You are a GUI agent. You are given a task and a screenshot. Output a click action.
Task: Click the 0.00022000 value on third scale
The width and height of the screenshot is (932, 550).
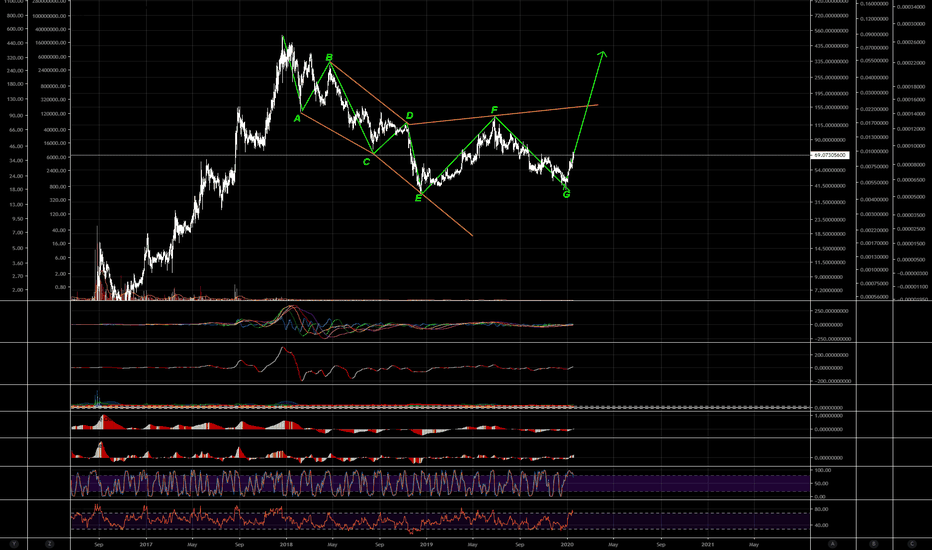[911, 63]
